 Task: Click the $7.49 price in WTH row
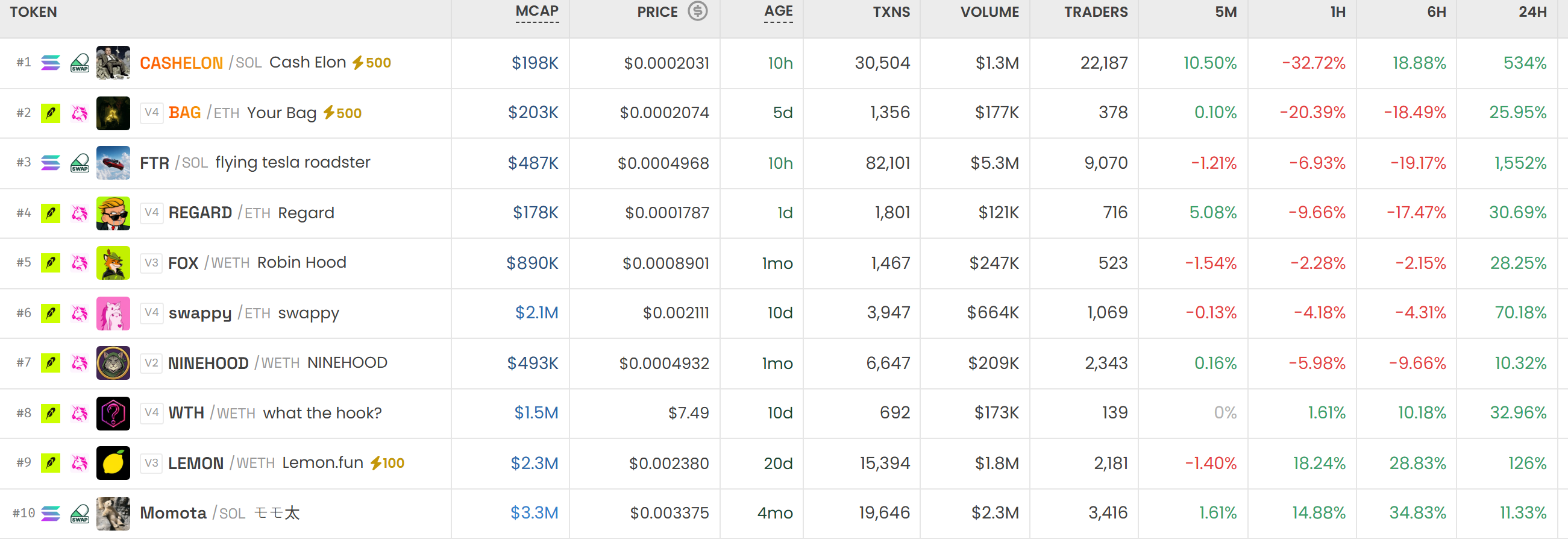pyautogui.click(x=688, y=414)
